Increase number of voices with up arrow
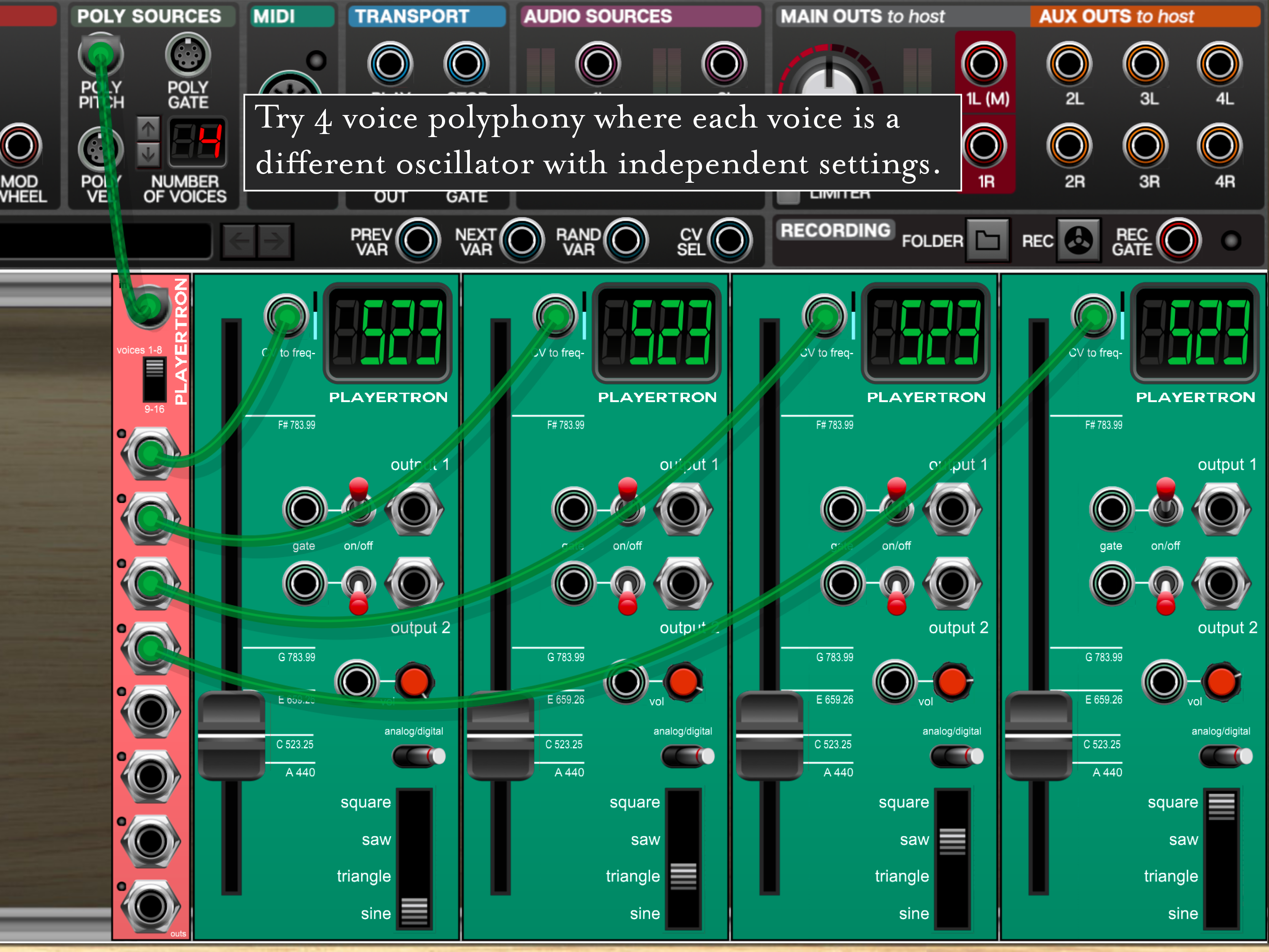 click(x=148, y=129)
